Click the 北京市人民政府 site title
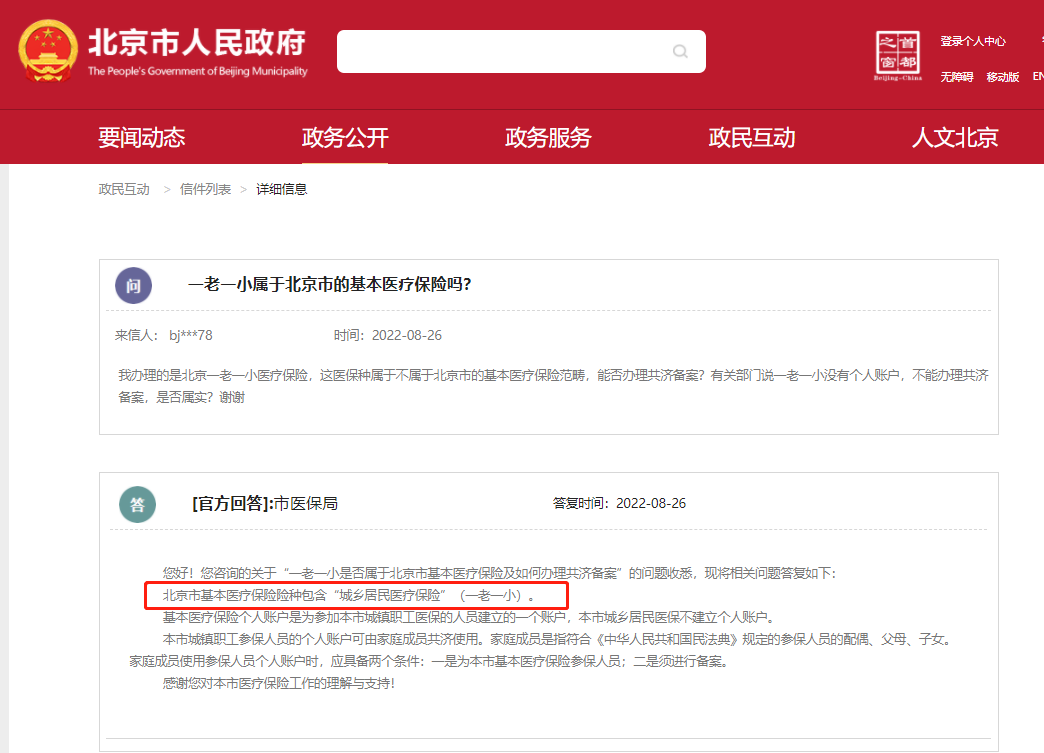Viewport: 1044px width, 753px height. 197,44
